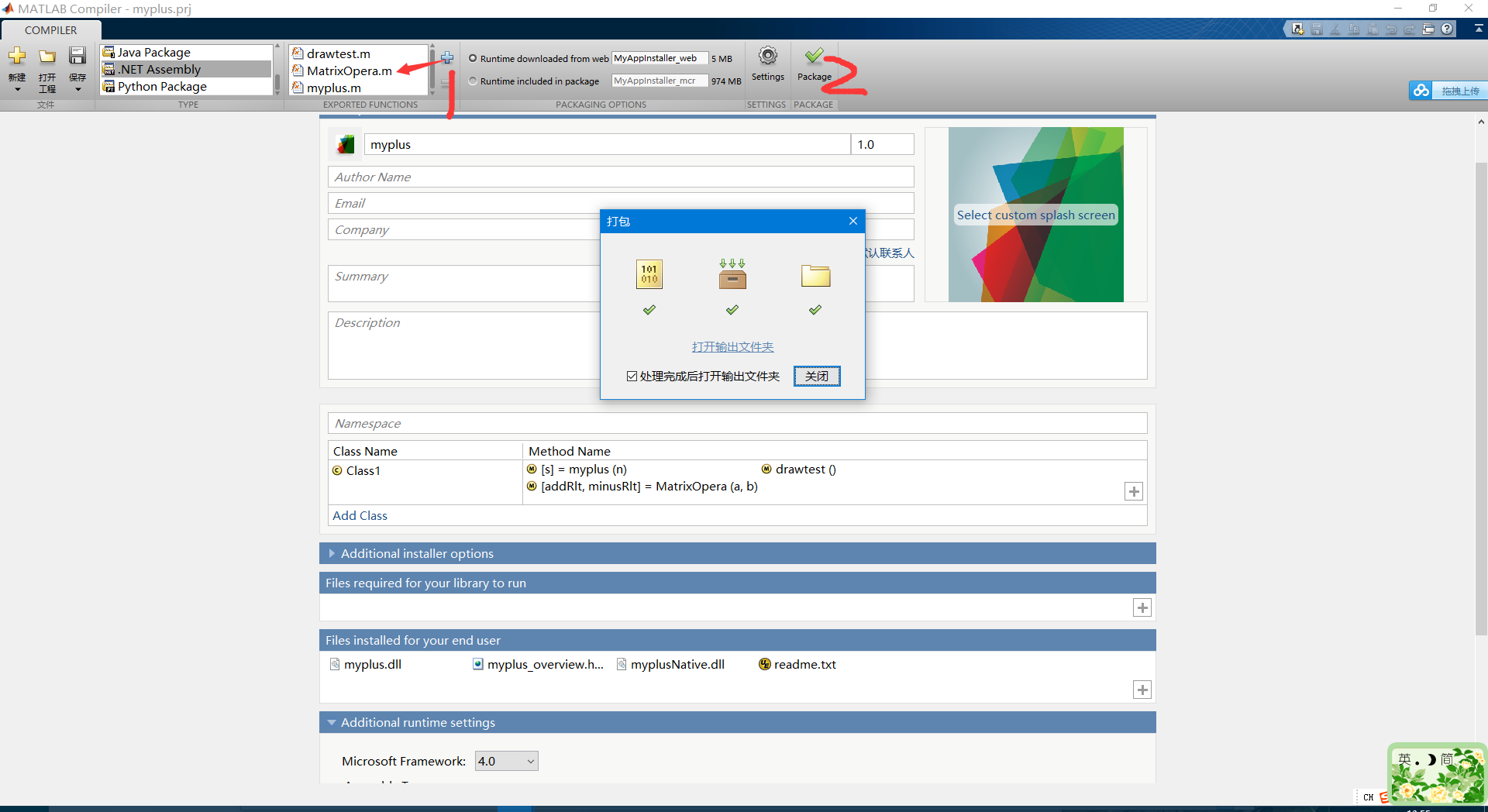Image resolution: width=1488 pixels, height=812 pixels.
Task: Click the Redo arrow icon
Action: point(1410,29)
